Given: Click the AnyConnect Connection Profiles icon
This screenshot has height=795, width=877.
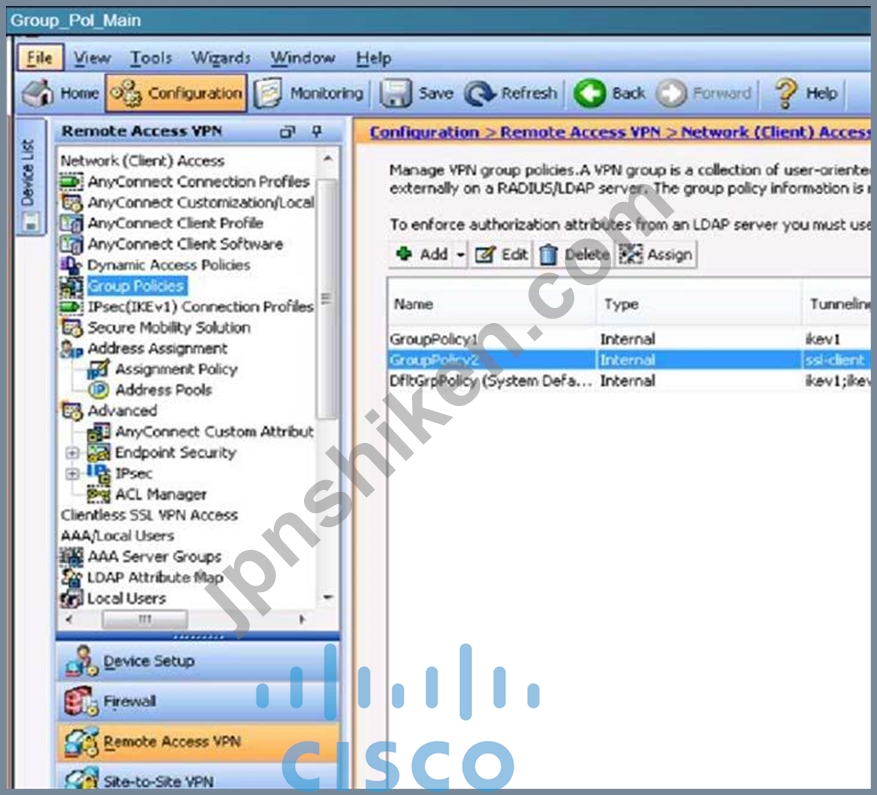Looking at the screenshot, I should (x=71, y=182).
